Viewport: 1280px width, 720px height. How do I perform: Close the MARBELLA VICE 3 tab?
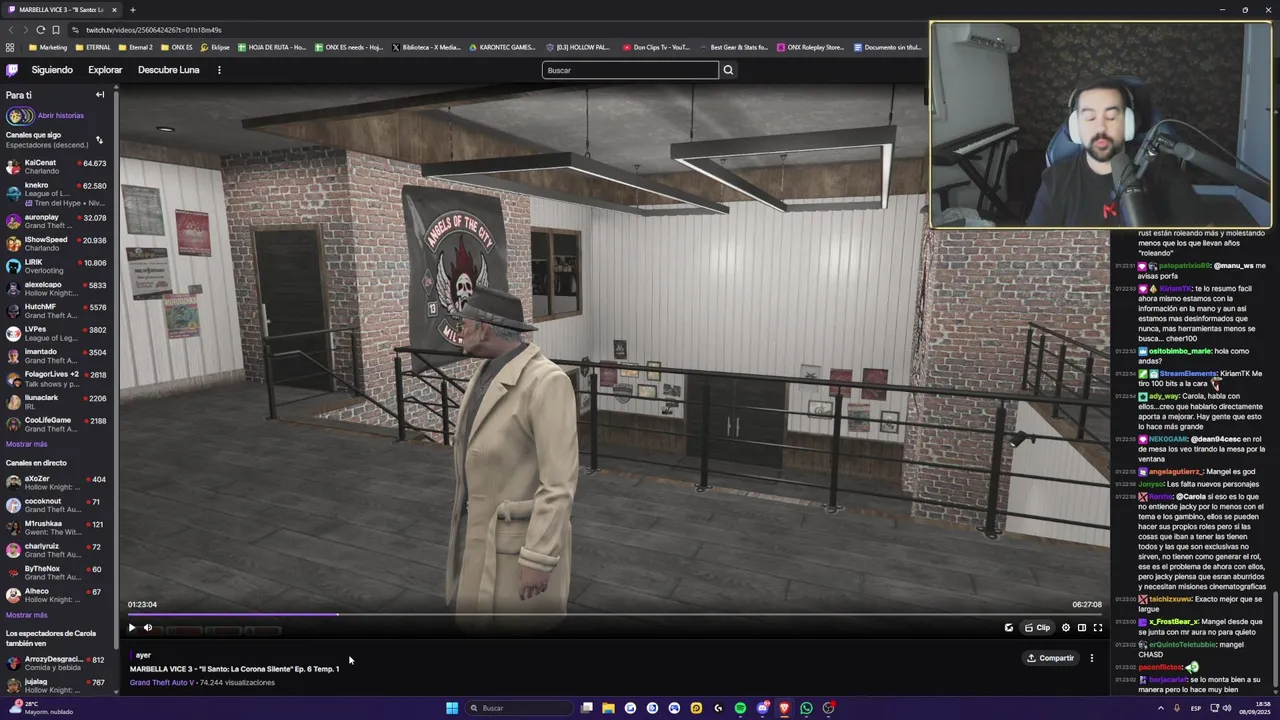114,10
